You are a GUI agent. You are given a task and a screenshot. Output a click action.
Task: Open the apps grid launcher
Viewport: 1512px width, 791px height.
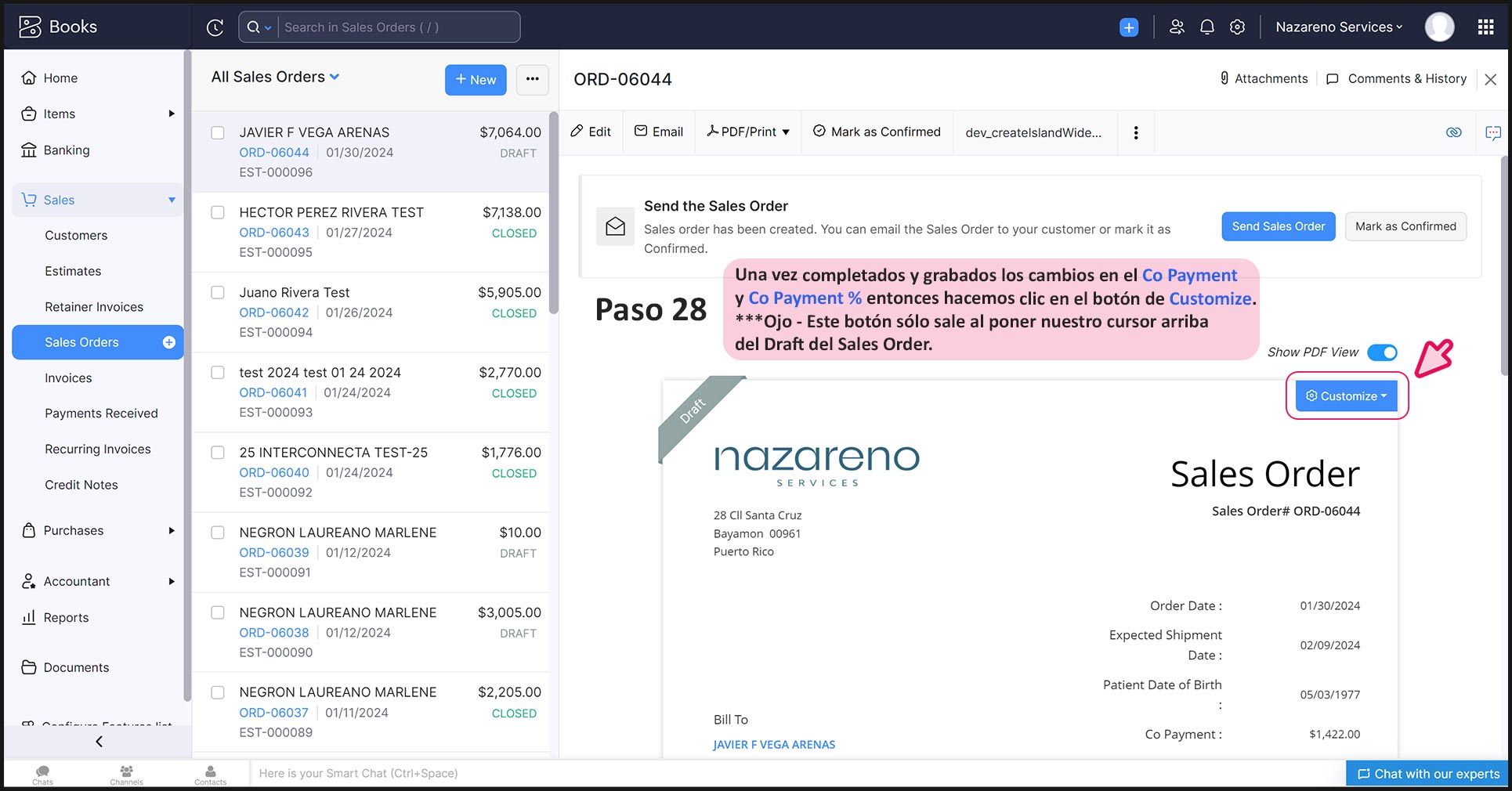[1485, 27]
